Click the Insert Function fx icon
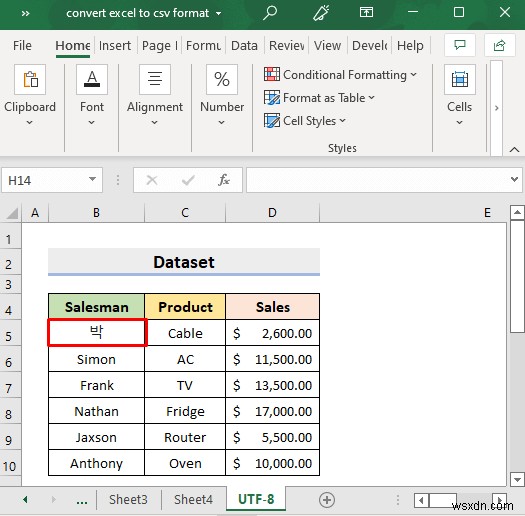This screenshot has width=525, height=516. tap(223, 180)
